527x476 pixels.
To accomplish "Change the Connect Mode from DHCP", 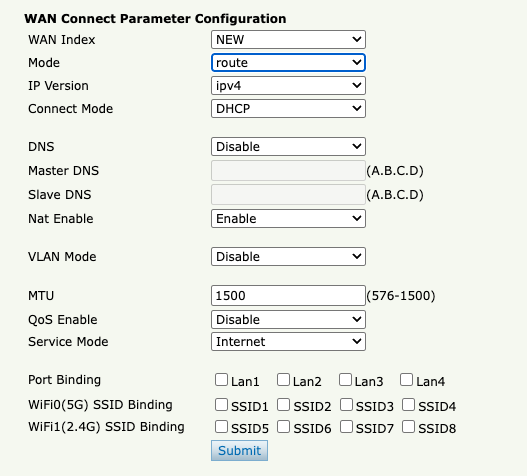I will click(x=288, y=109).
